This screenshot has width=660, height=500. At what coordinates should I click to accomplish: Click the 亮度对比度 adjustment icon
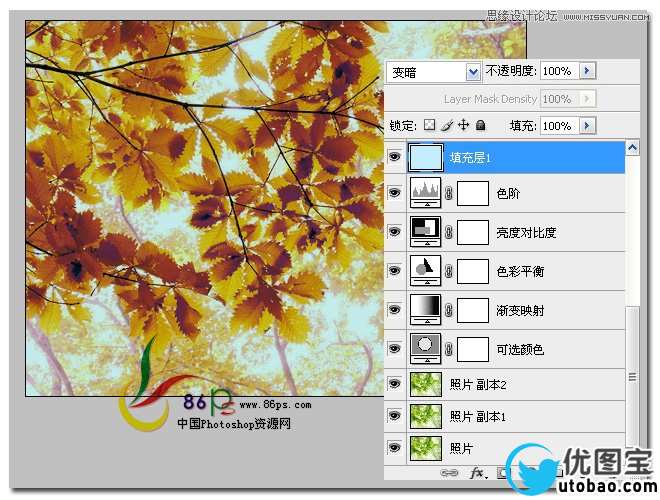coord(426,231)
